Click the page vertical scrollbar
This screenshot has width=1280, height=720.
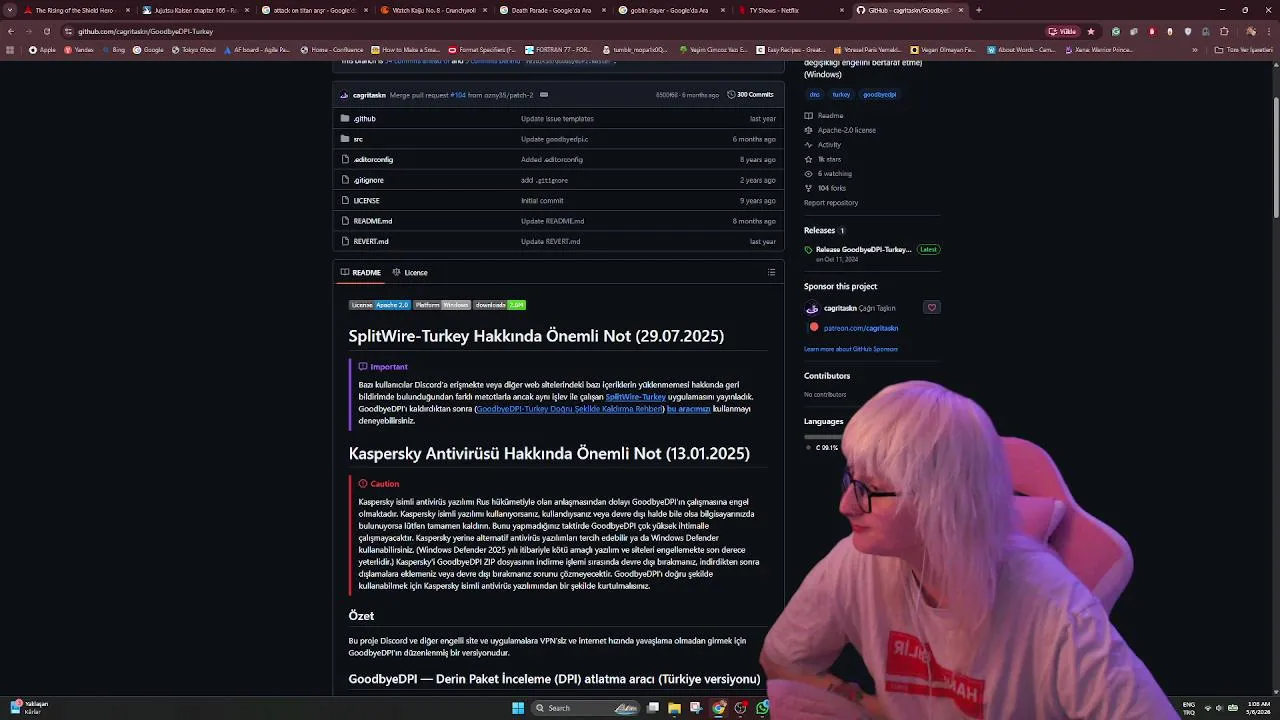1275,158
